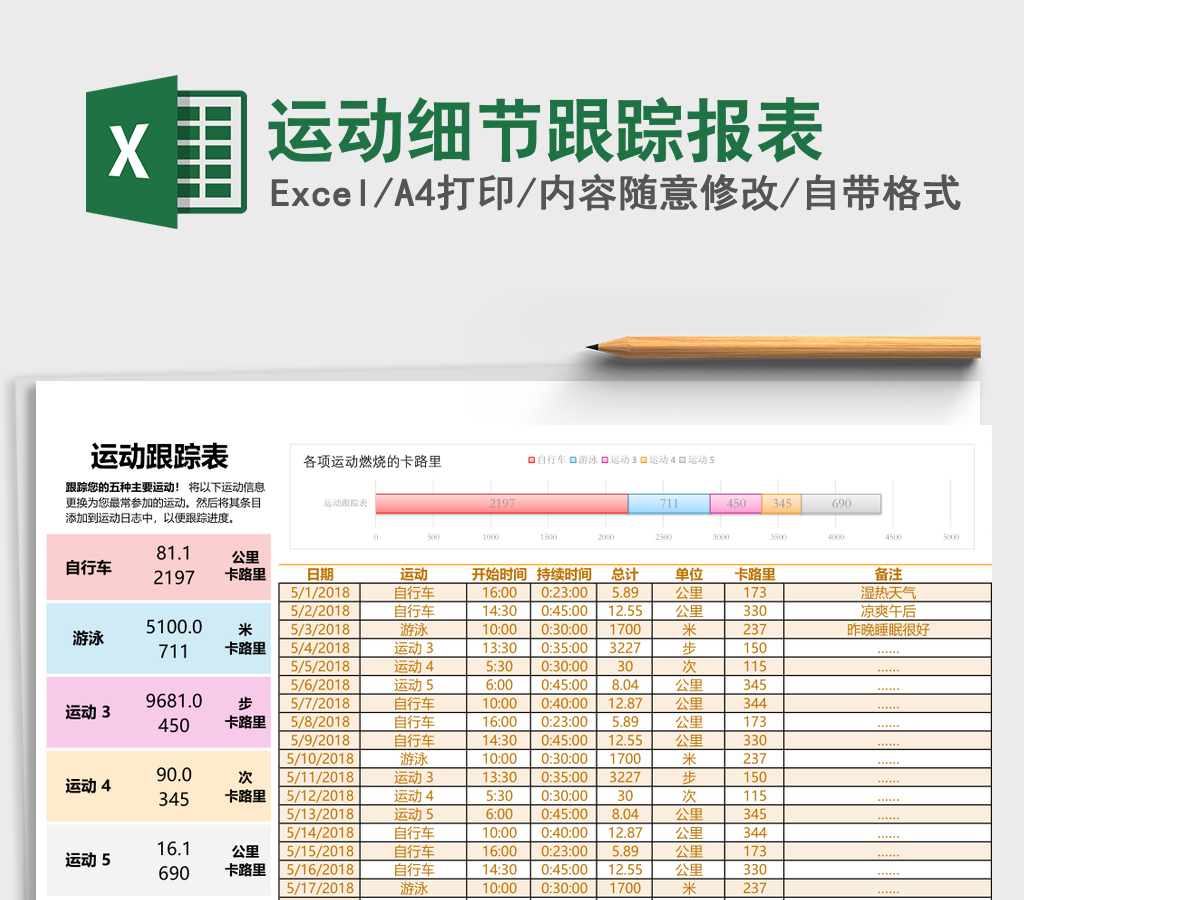Select the note cell 凉爽午后

[x=888, y=611]
